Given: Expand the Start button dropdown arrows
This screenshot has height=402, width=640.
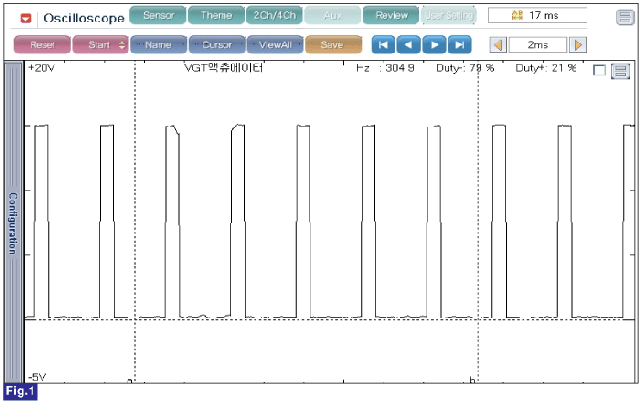Looking at the screenshot, I should 122,45.
